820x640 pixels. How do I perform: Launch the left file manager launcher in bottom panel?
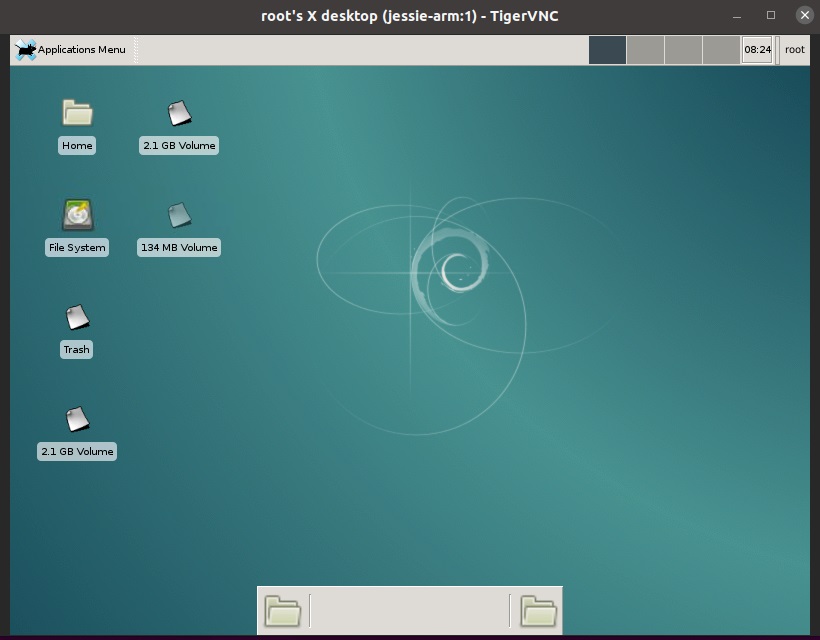tap(283, 610)
